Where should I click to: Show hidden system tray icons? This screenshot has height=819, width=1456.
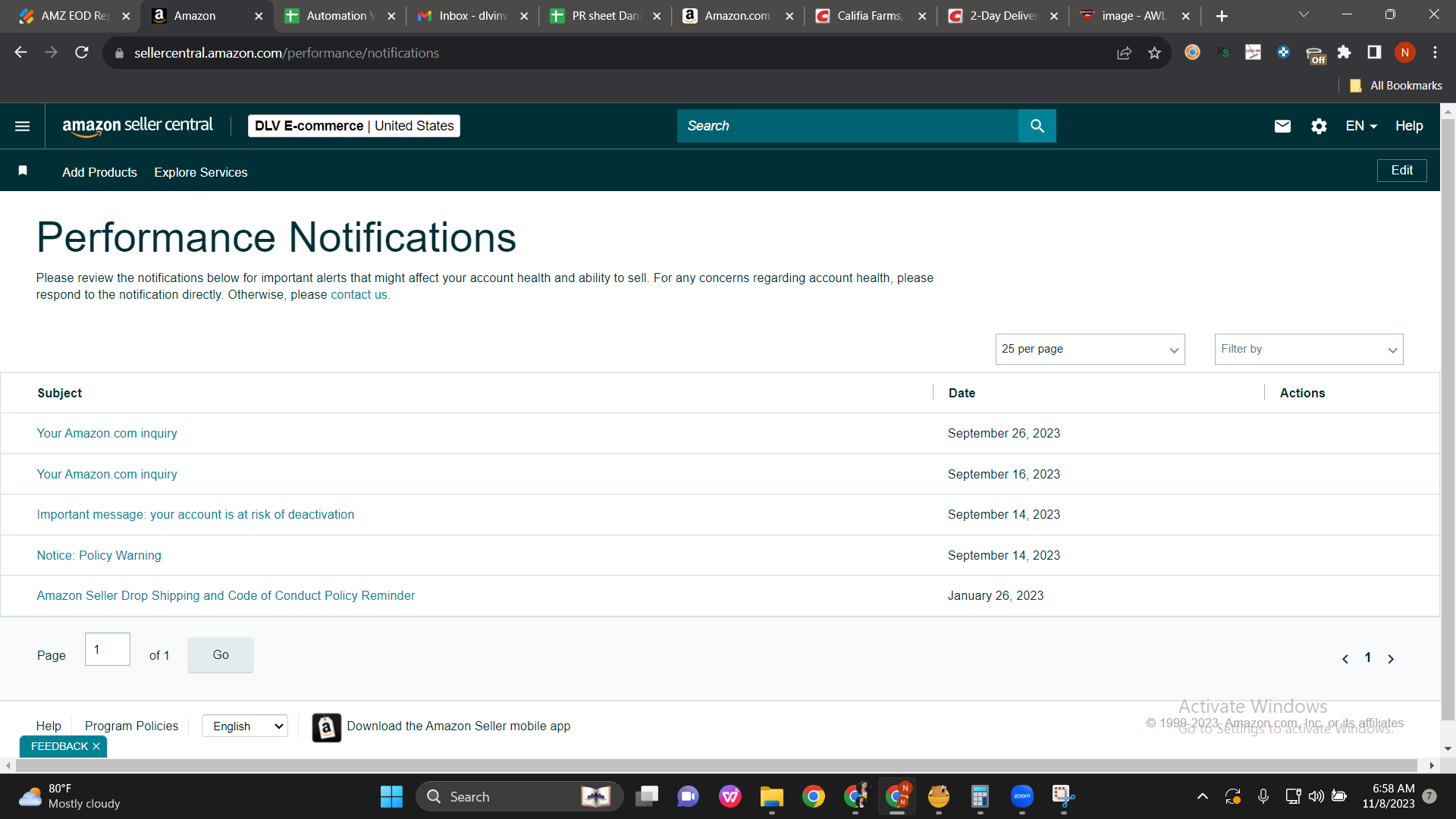pyautogui.click(x=1202, y=796)
